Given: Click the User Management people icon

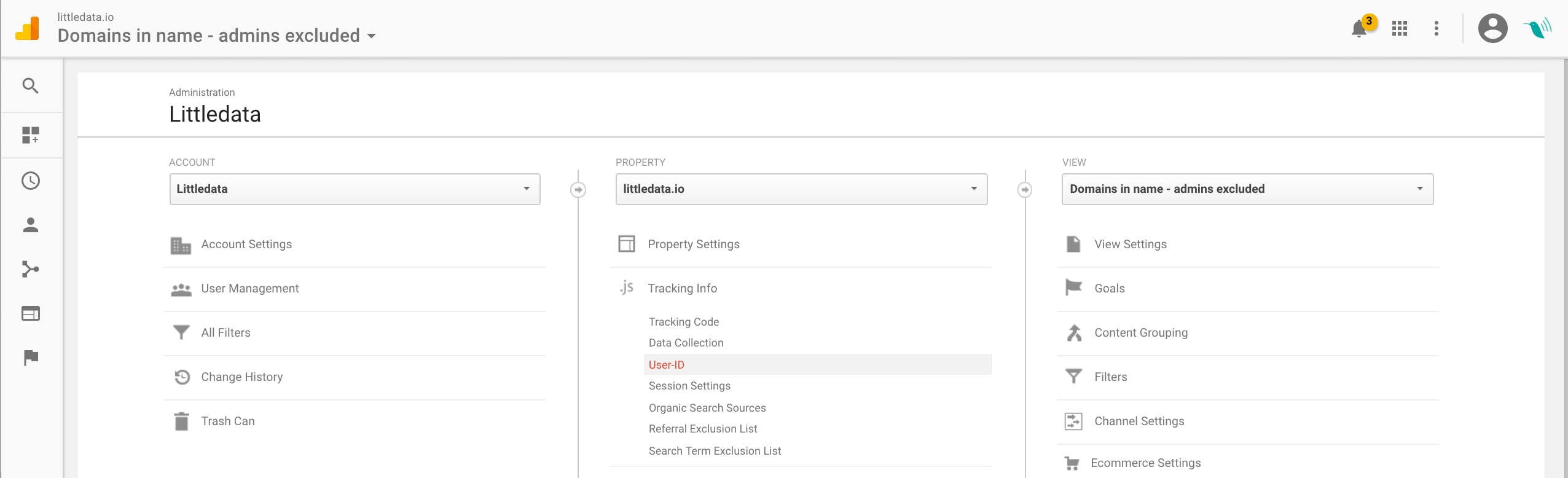Looking at the screenshot, I should tap(181, 289).
